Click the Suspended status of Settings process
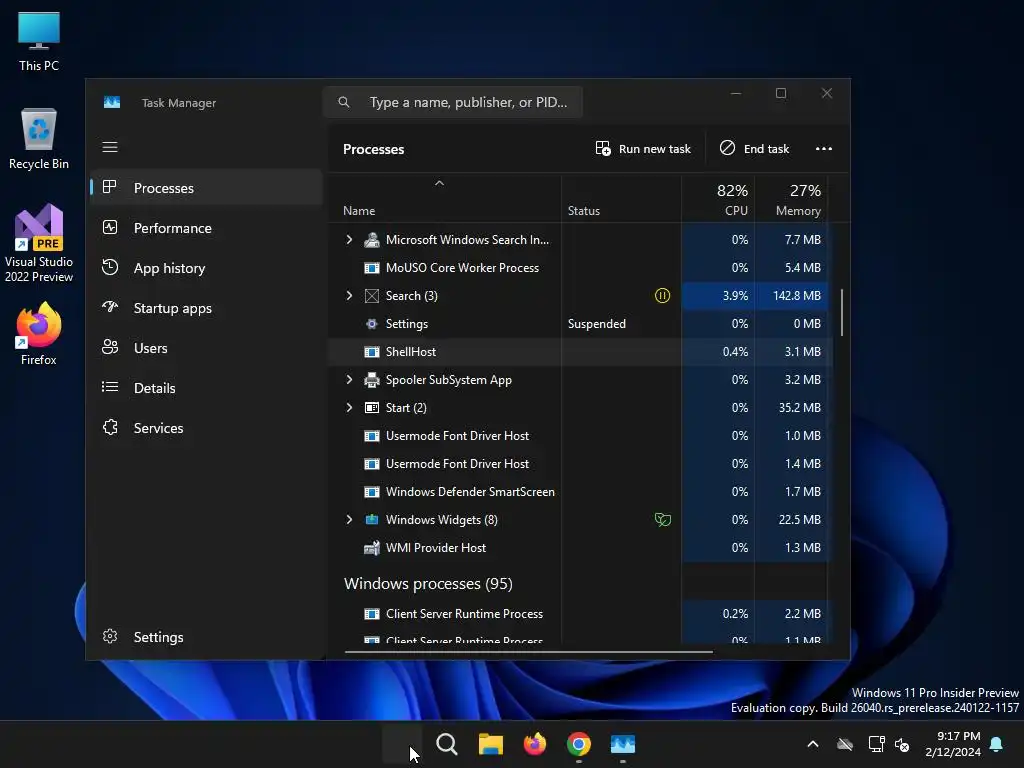The image size is (1024, 768). pyautogui.click(x=596, y=324)
